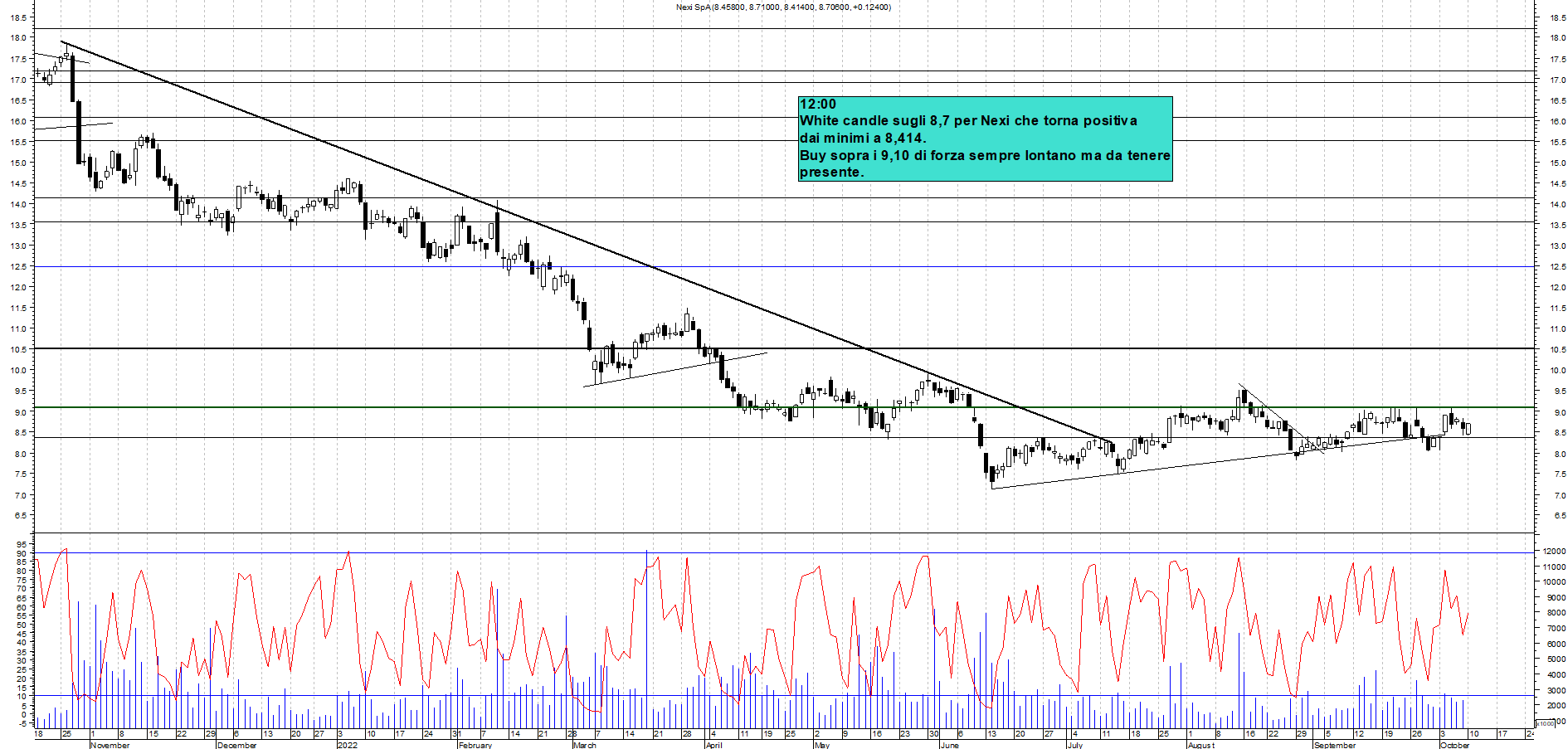Viewport: 1568px width, 749px height.
Task: Click 15.5 on the right price axis
Action: (1557, 143)
